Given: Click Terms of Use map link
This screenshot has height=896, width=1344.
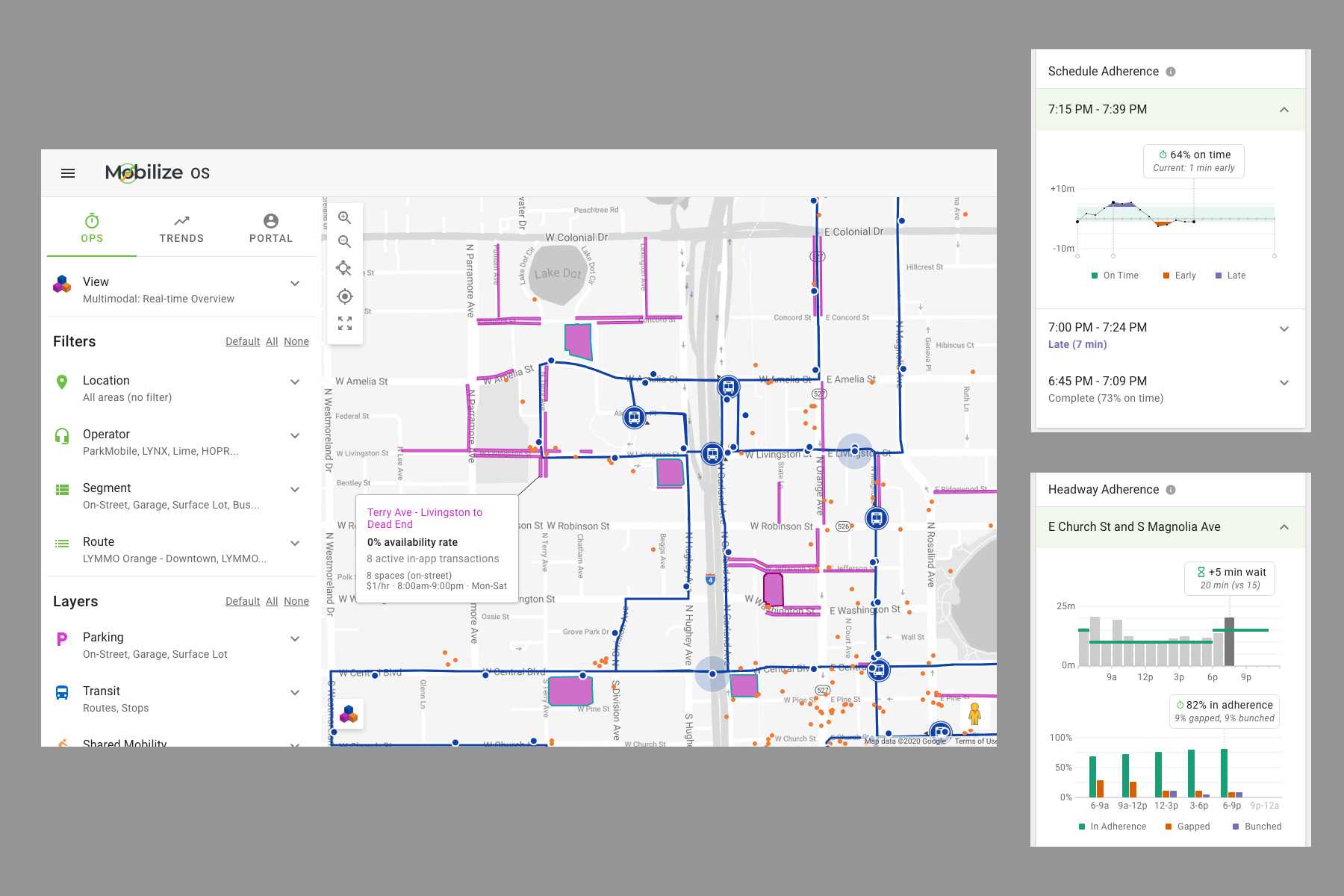Looking at the screenshot, I should coord(975,741).
